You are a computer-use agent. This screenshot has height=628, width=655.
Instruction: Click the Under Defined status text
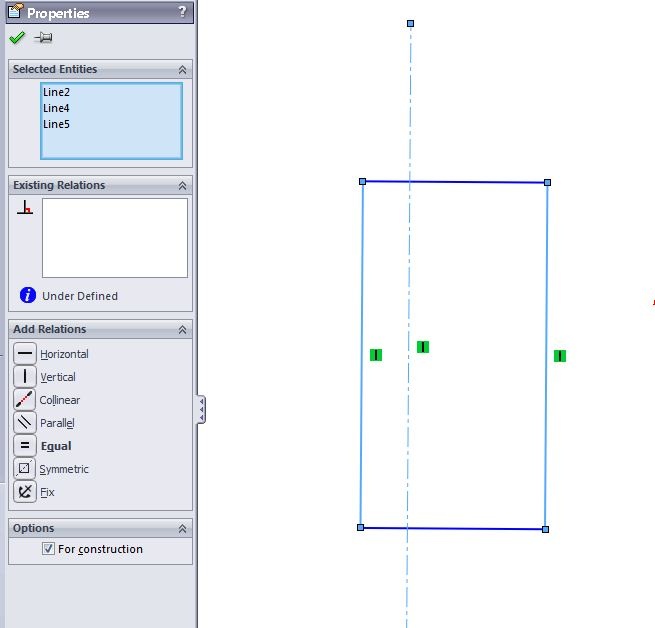80,296
